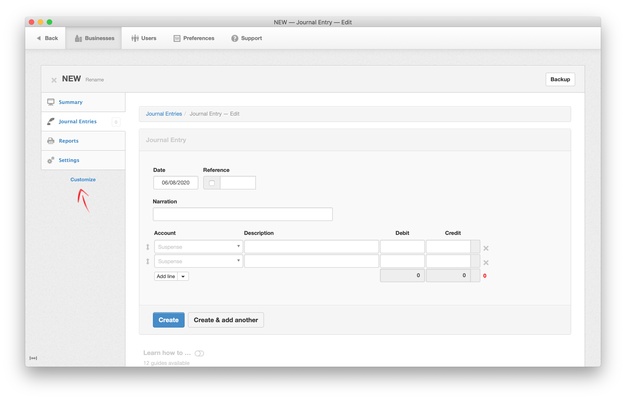This screenshot has height=400, width=626.
Task: Click the Rename link next to NEW
Action: point(95,80)
